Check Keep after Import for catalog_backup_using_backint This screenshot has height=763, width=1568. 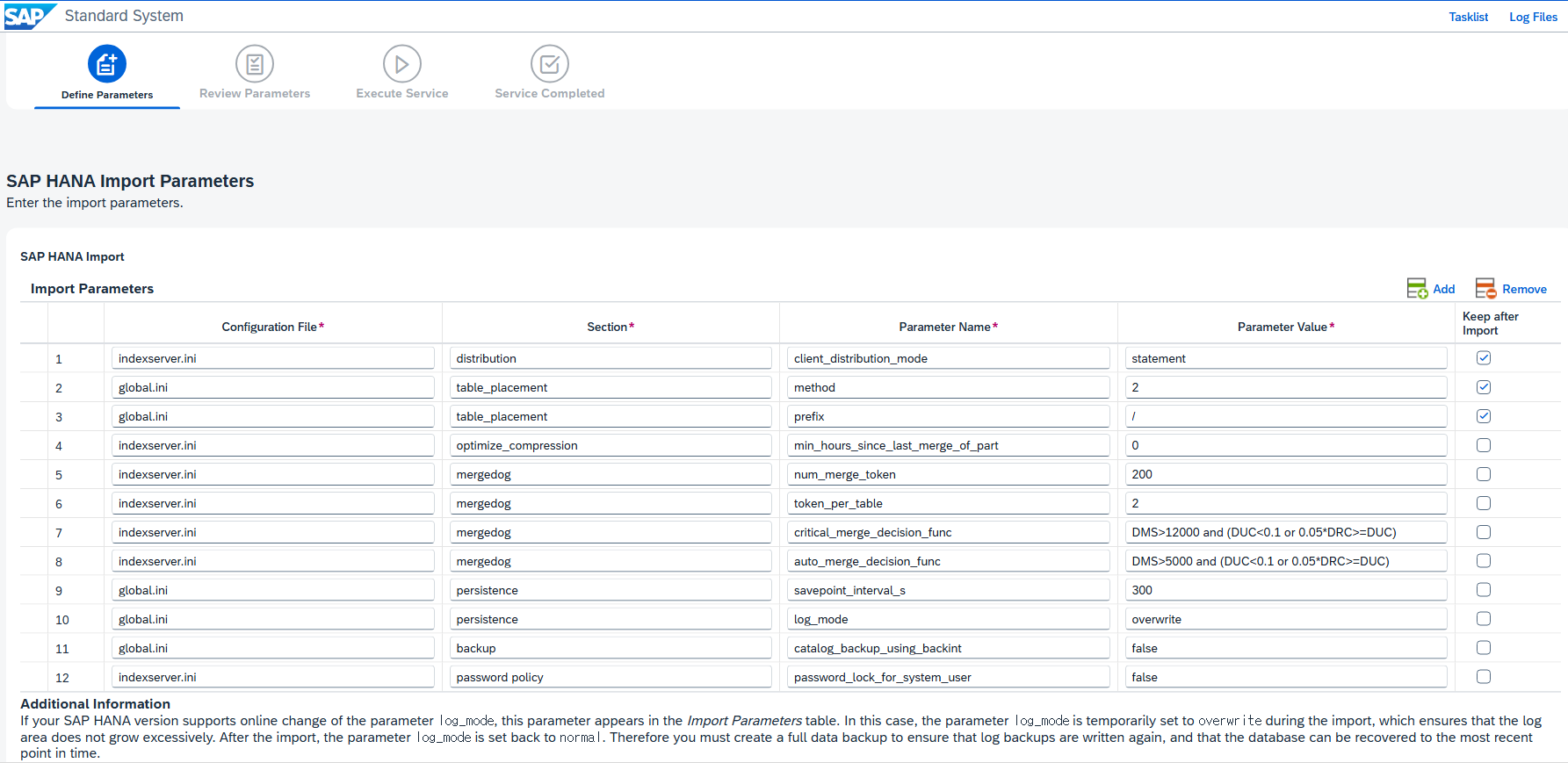(x=1484, y=648)
